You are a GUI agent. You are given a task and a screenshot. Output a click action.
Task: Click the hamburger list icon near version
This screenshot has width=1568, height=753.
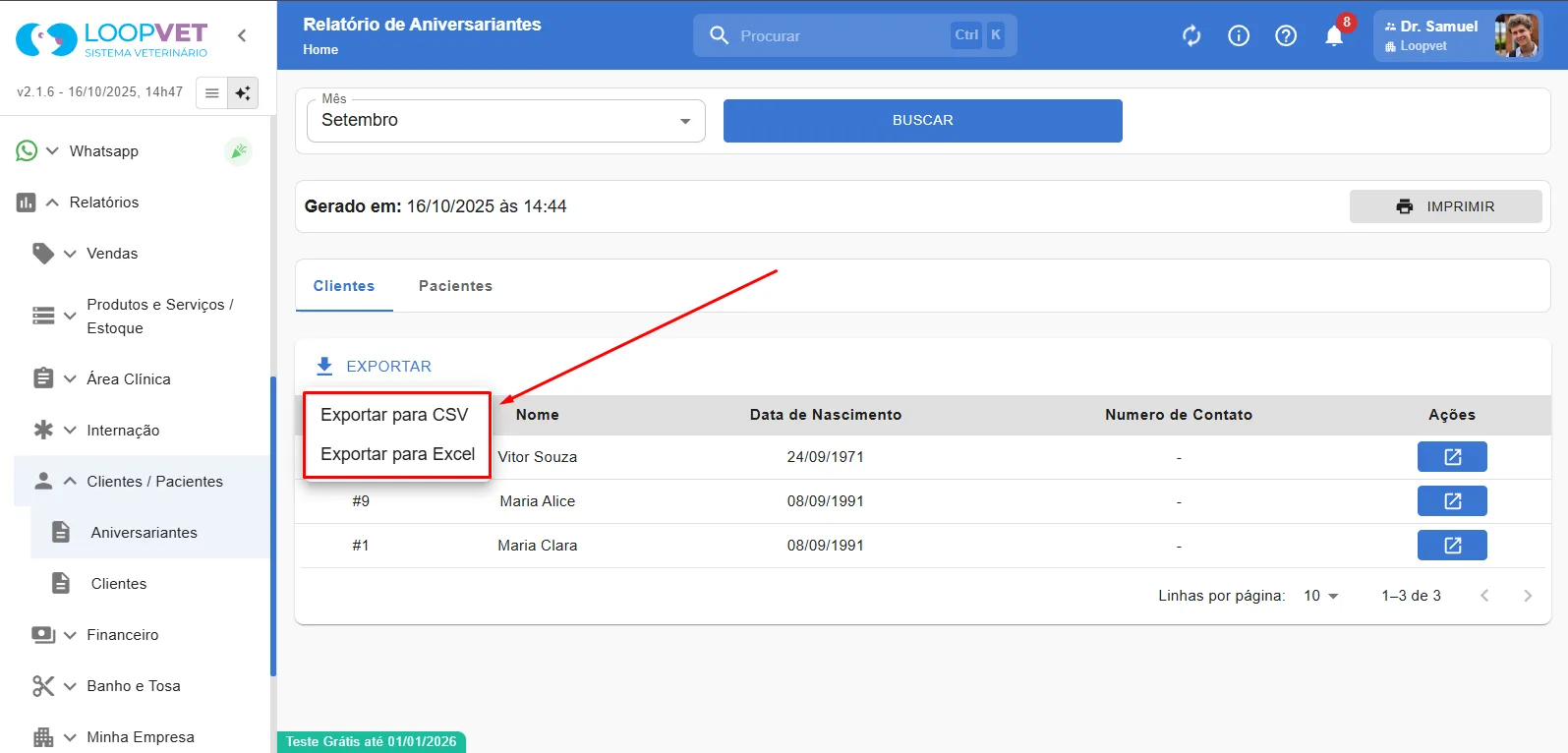[x=211, y=93]
